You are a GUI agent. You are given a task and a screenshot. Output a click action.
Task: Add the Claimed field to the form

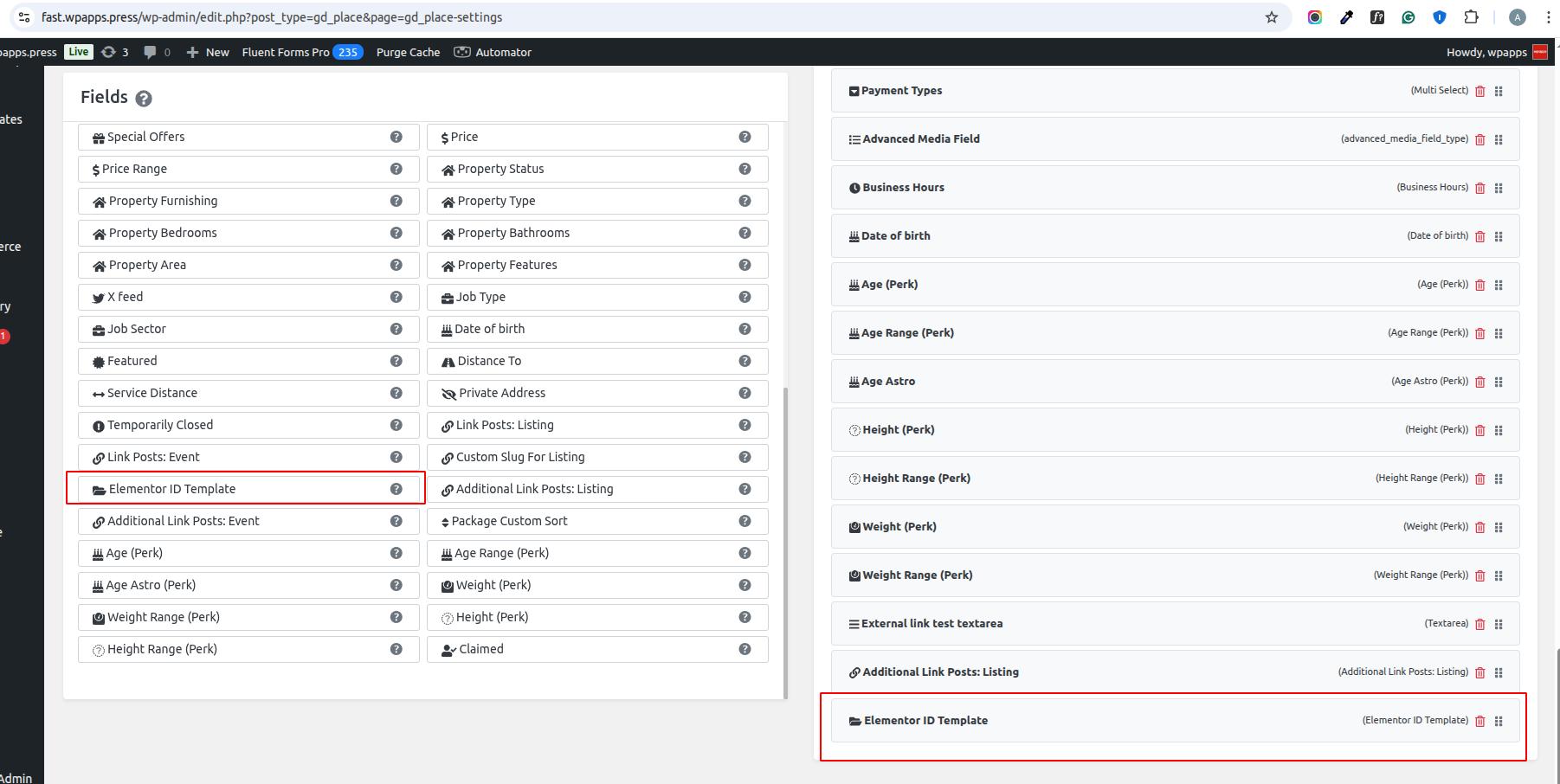[481, 649]
